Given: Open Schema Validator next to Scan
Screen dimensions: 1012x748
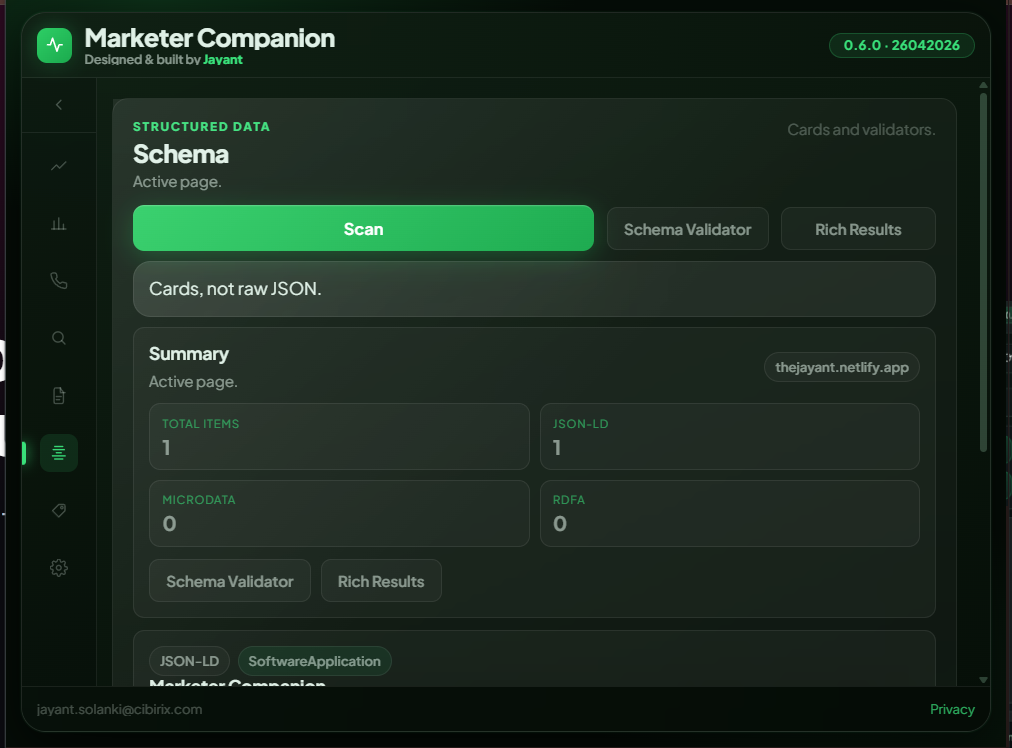Looking at the screenshot, I should click(x=687, y=229).
